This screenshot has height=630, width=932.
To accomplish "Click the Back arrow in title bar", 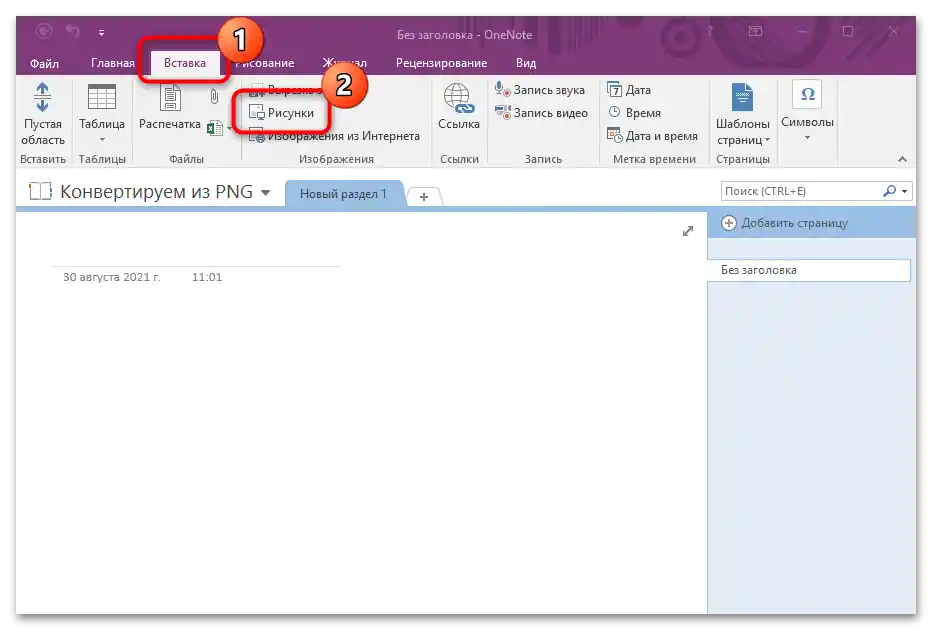I will [x=44, y=31].
